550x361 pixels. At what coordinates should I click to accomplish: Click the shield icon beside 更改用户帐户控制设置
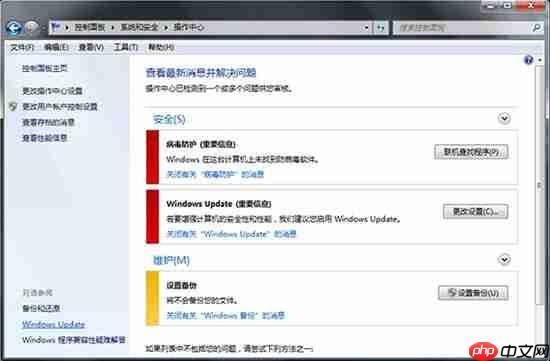13,106
